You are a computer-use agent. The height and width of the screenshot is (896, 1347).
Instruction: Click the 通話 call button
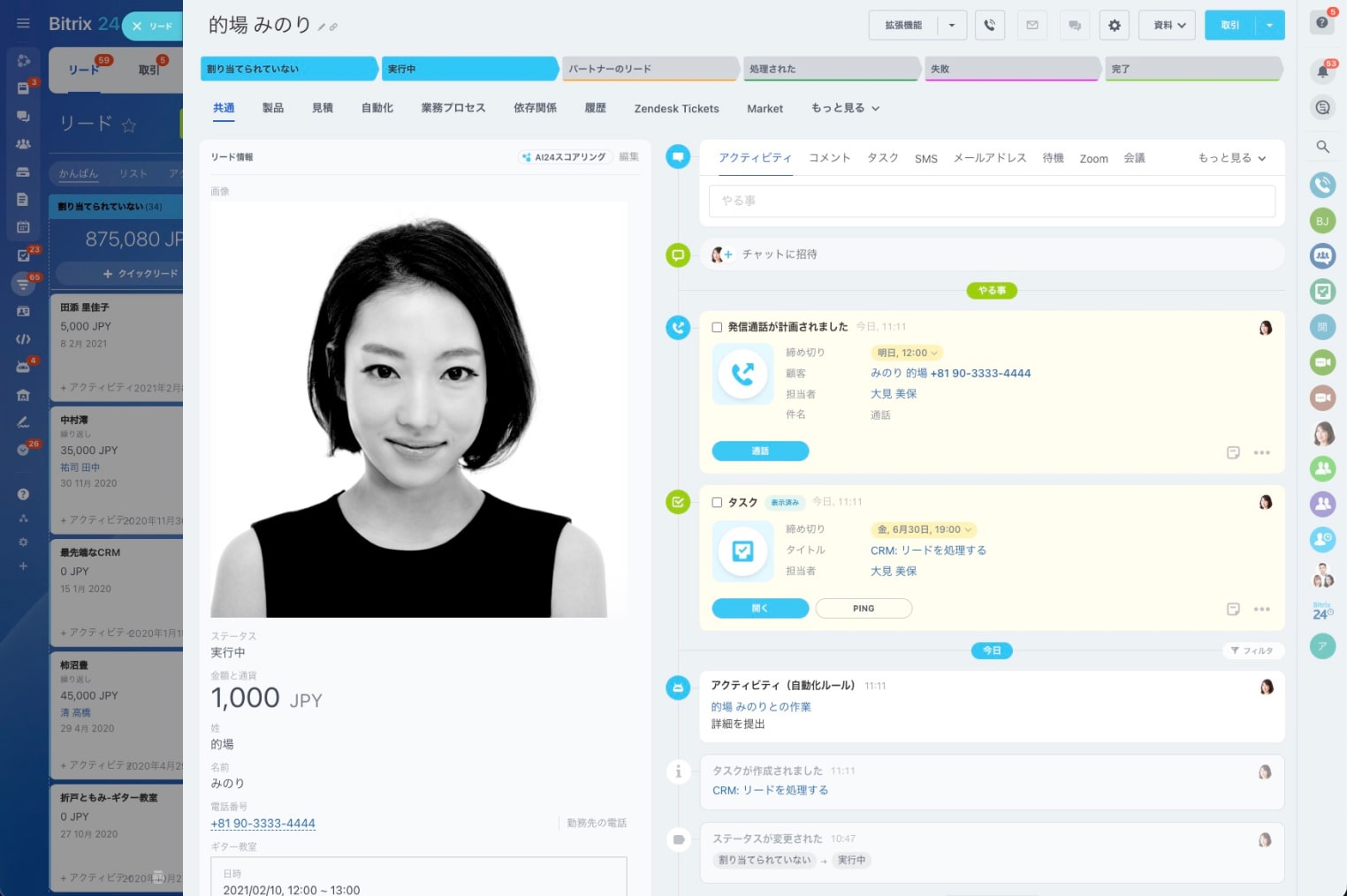(760, 451)
